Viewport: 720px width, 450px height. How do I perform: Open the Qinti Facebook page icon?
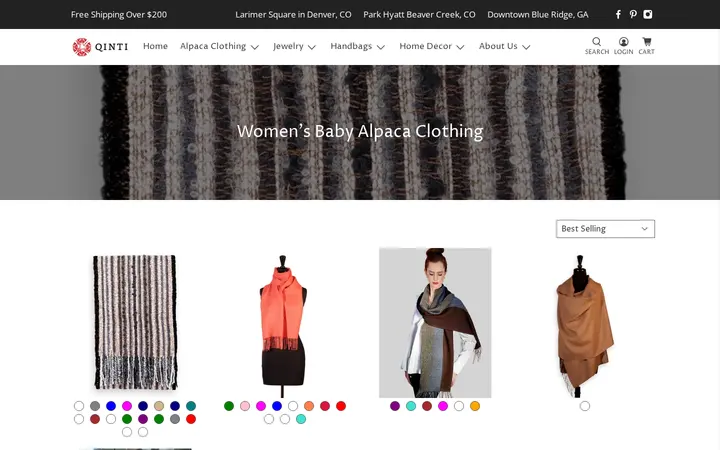[618, 14]
